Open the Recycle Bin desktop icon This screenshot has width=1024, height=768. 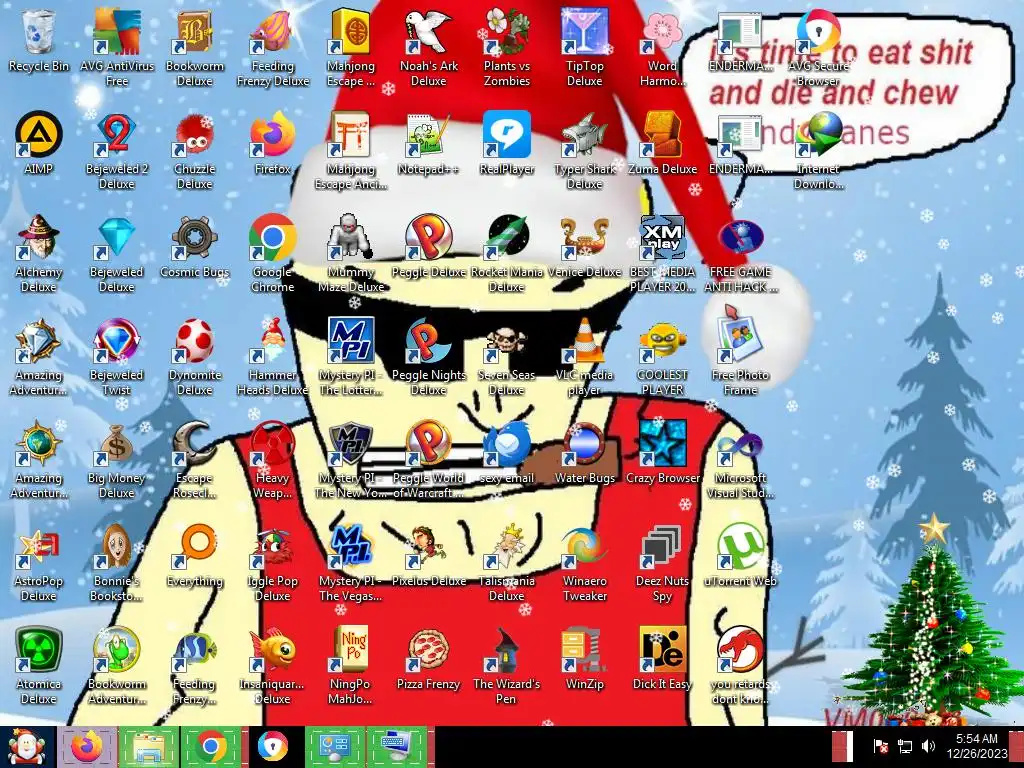[x=39, y=40]
